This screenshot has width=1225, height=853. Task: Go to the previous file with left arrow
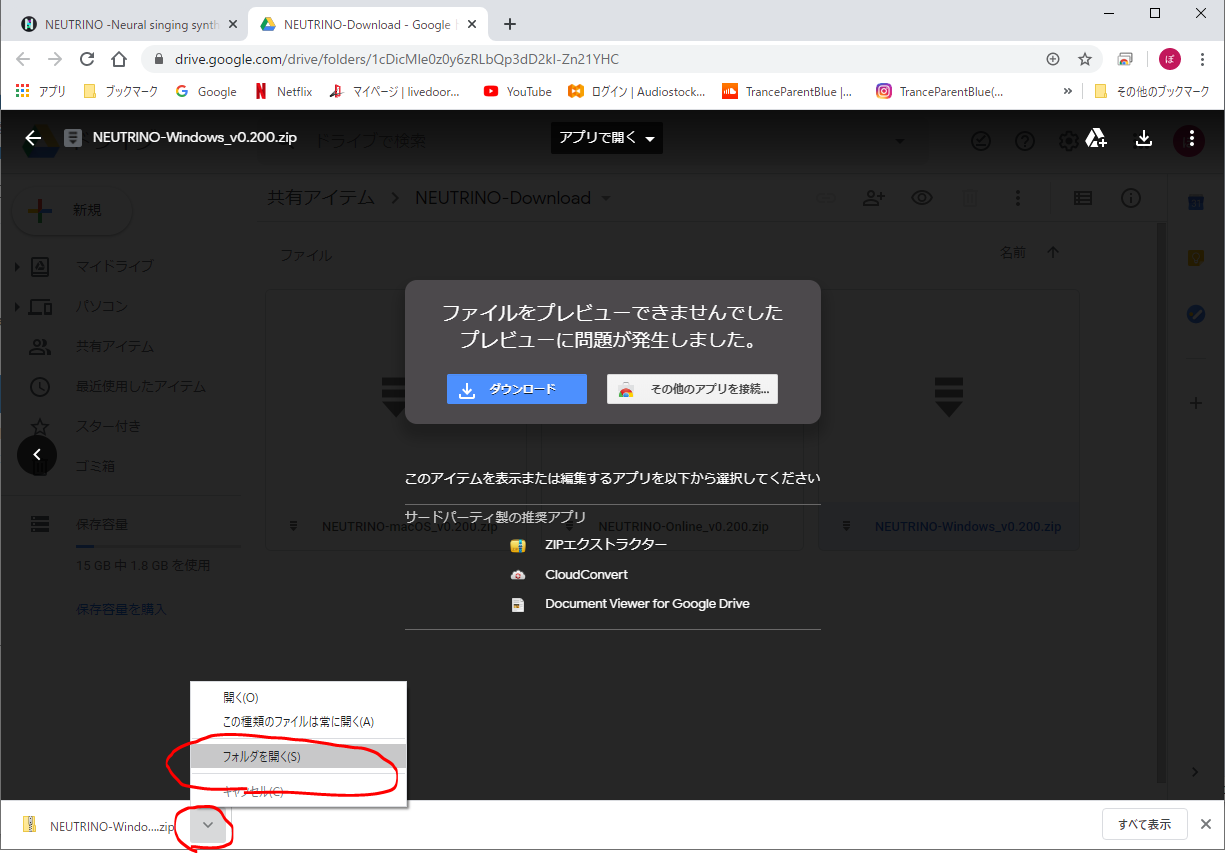[x=37, y=455]
